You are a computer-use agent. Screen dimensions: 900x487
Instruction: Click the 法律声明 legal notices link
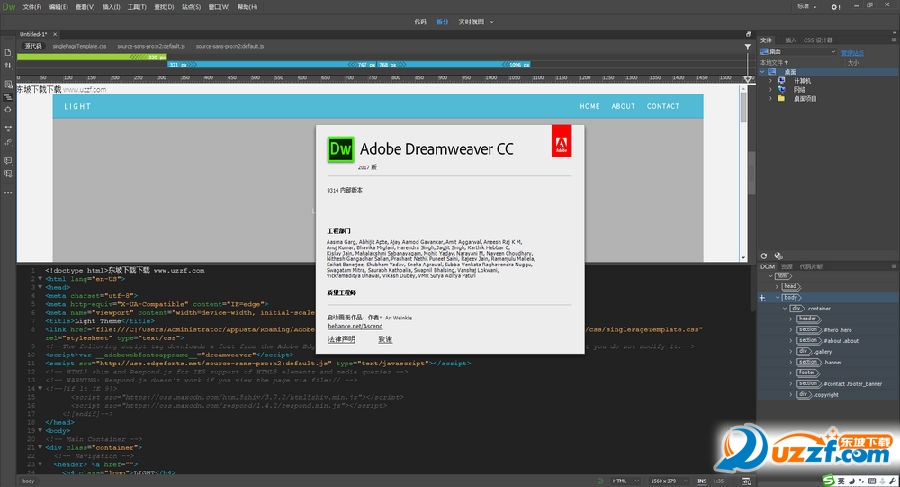pos(342,339)
